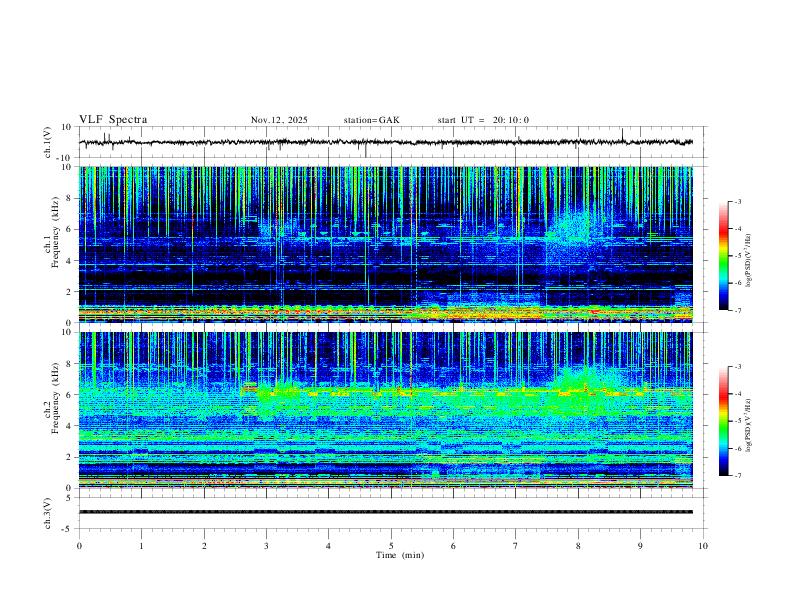The image size is (792, 612).
Task: Click the date text "Nov.12, 2025"
Action: (279, 120)
